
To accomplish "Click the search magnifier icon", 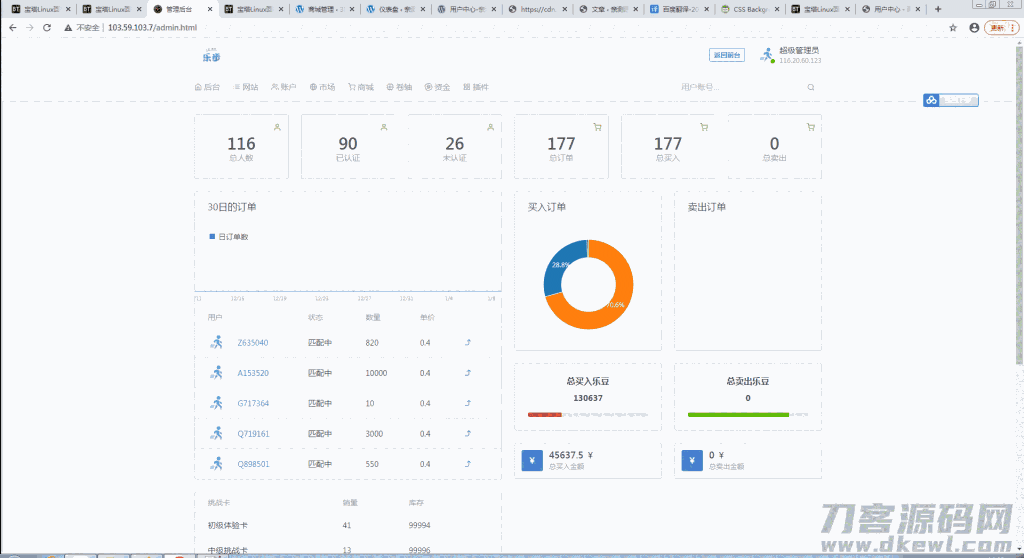I will coord(811,88).
